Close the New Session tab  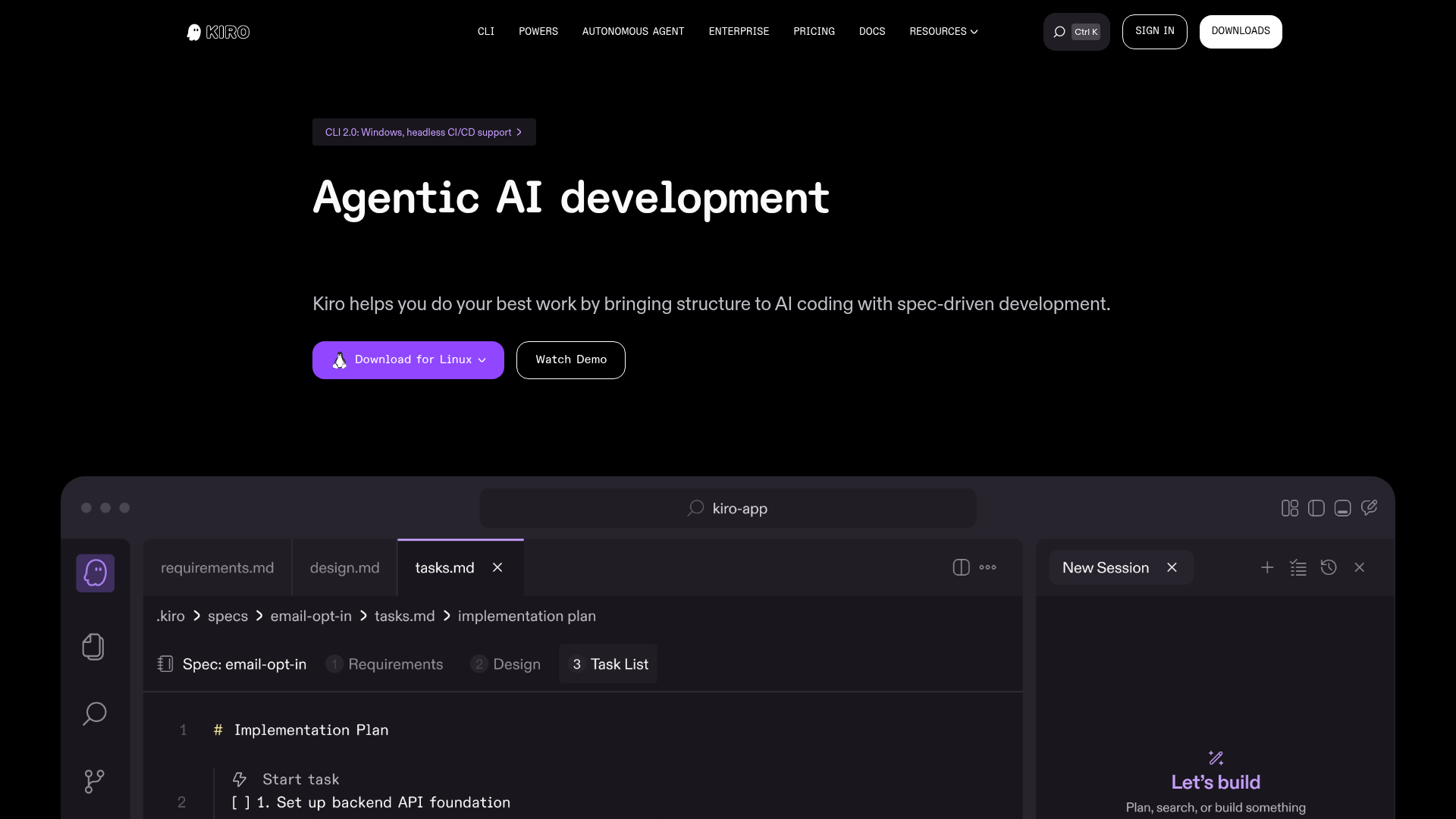pos(1172,567)
